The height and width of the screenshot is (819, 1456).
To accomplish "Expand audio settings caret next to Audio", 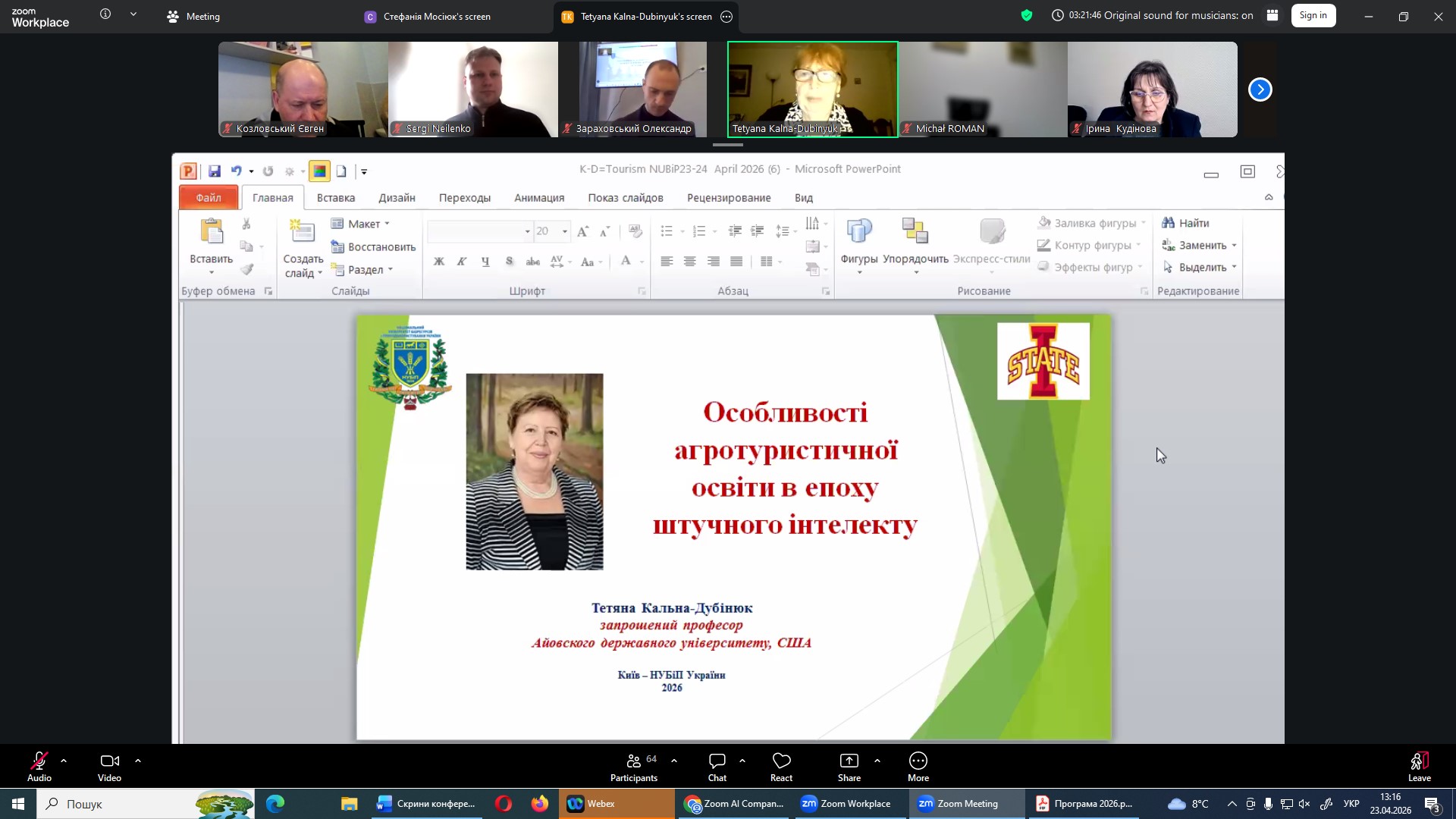I will 64,760.
